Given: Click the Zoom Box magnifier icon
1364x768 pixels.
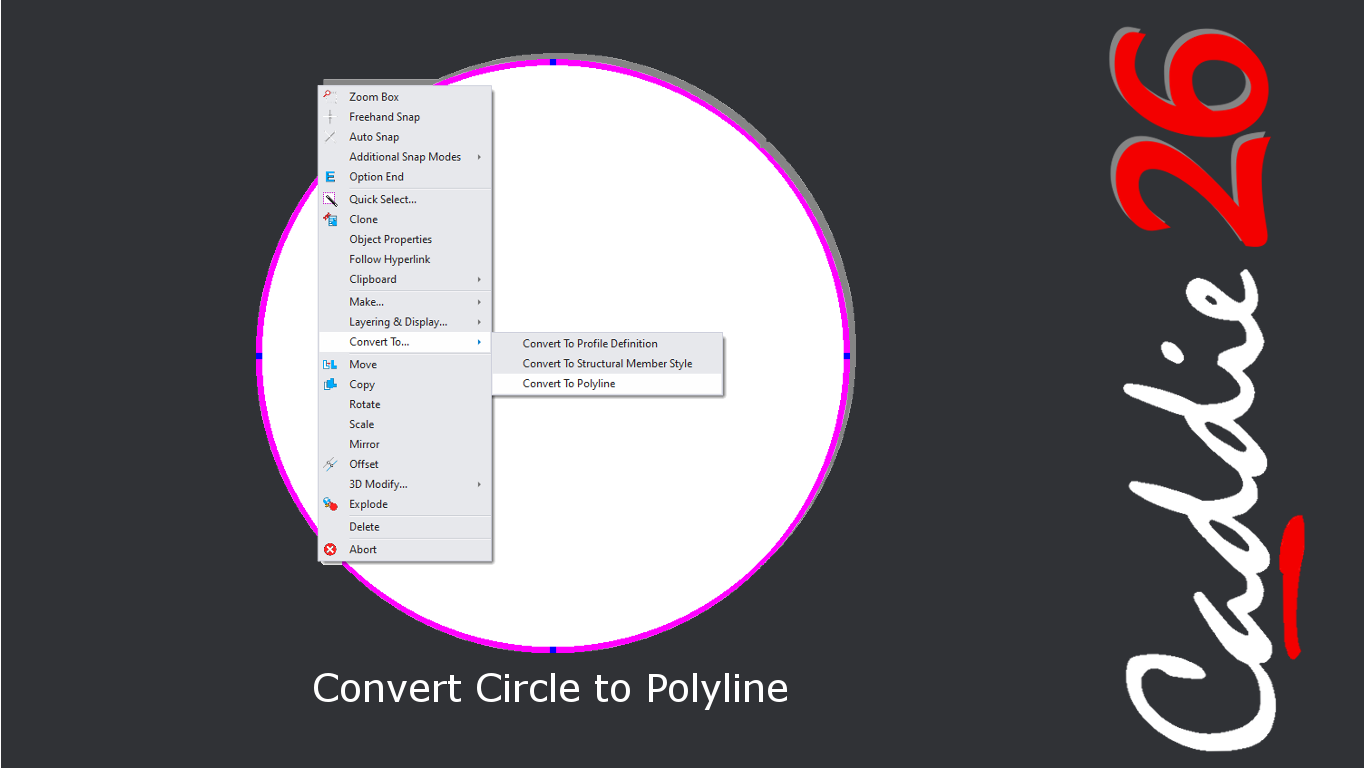Looking at the screenshot, I should [x=330, y=96].
